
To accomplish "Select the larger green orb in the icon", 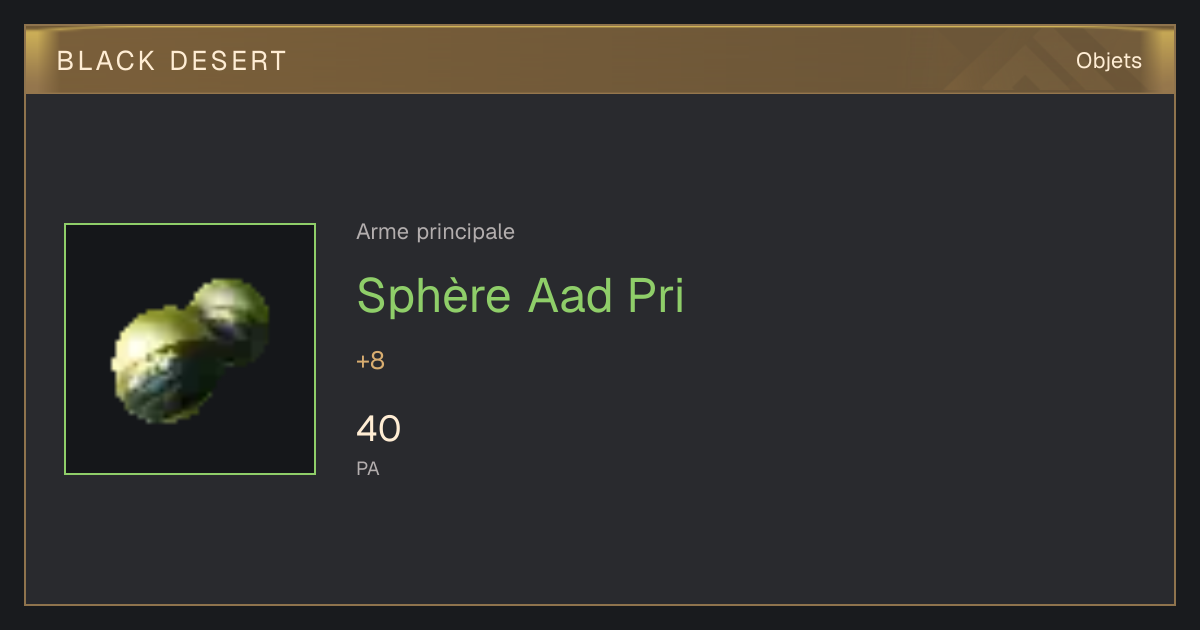I will (x=165, y=364).
